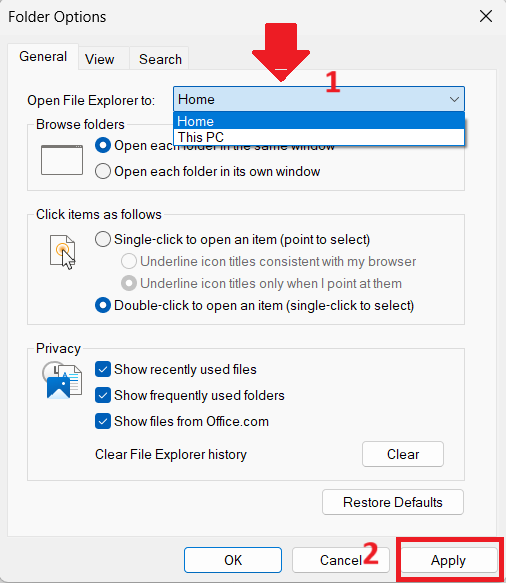Viewport: 506px width, 583px height.
Task: Select the General tab
Action: [43, 57]
